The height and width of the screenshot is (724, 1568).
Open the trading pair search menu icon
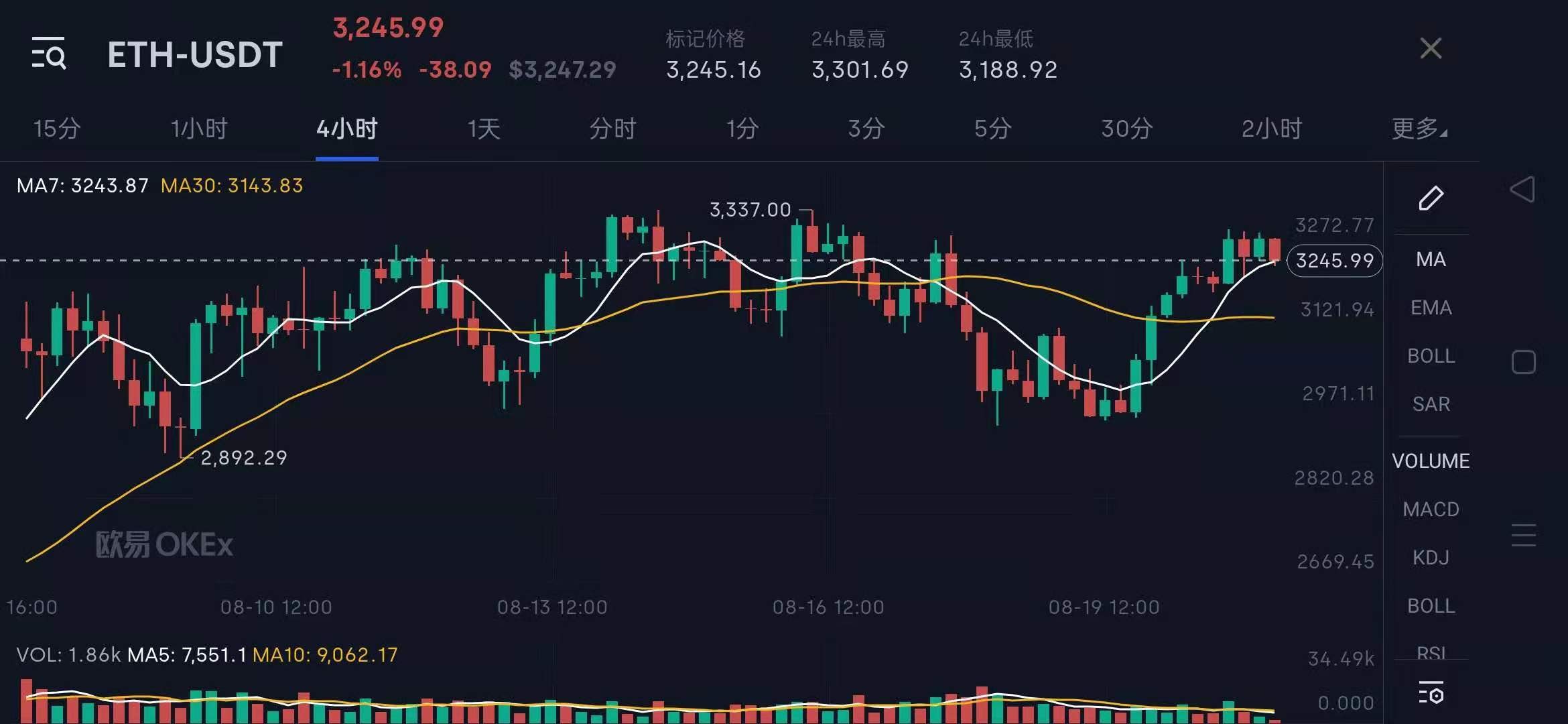pyautogui.click(x=49, y=54)
